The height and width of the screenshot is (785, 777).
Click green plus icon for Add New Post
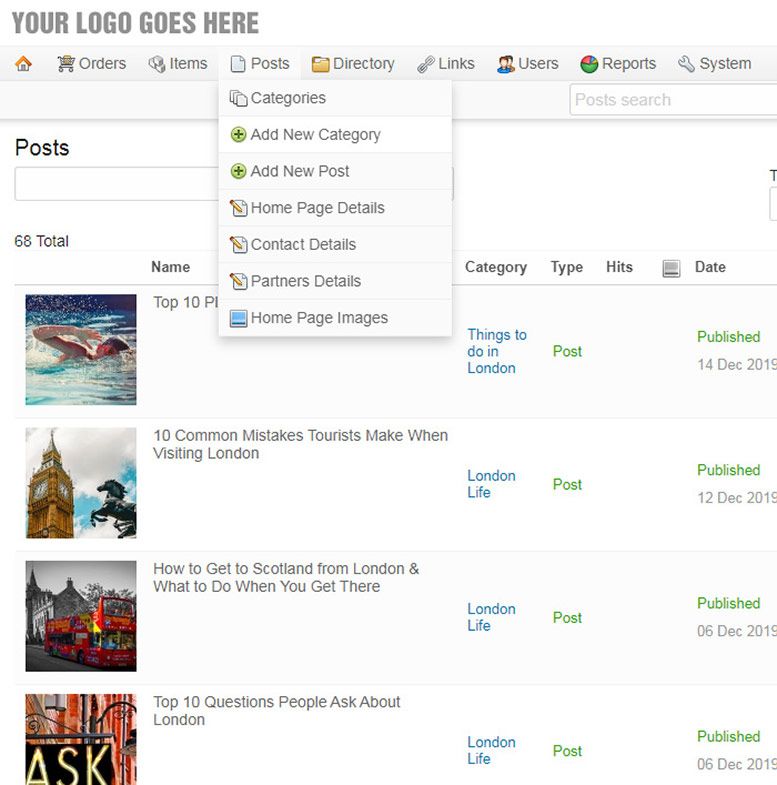tap(238, 171)
